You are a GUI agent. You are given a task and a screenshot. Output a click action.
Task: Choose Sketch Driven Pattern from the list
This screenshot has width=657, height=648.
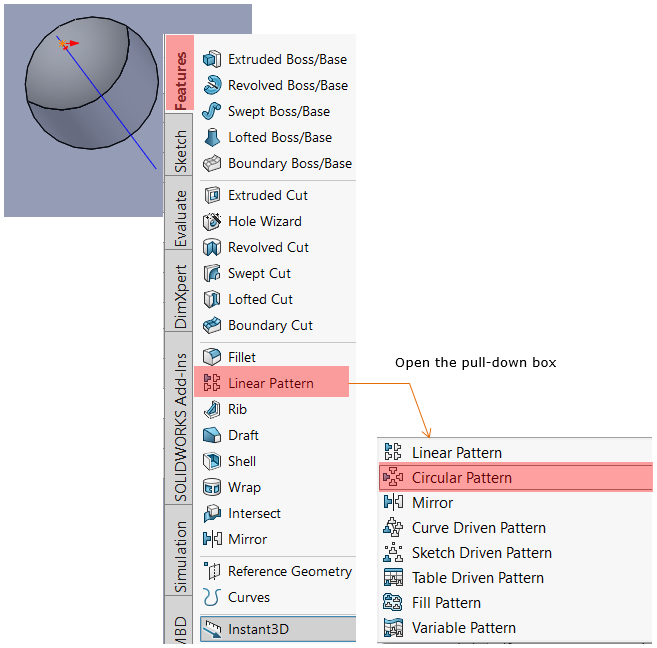(x=515, y=552)
